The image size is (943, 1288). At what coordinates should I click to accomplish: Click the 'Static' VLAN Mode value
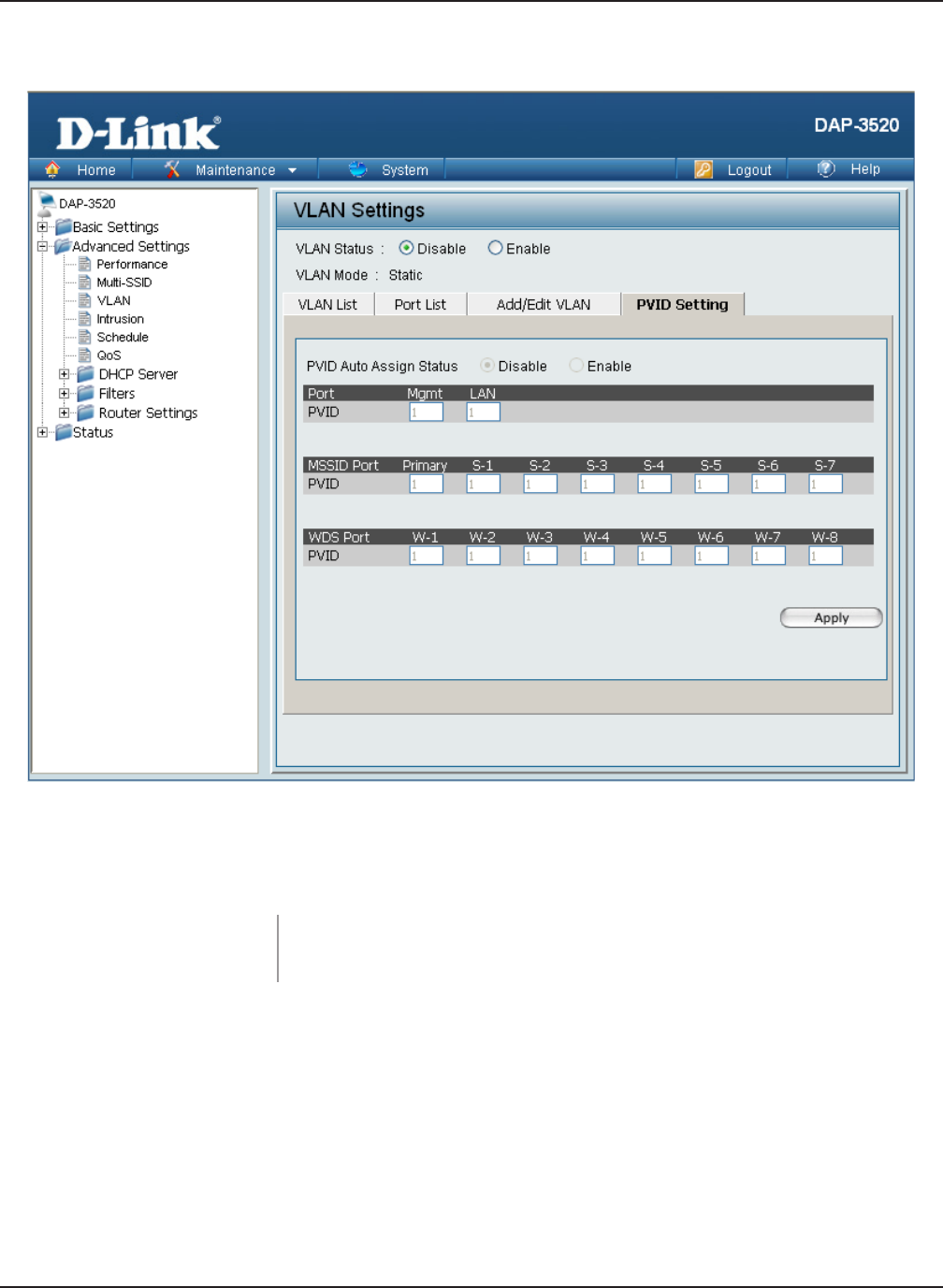pos(405,275)
